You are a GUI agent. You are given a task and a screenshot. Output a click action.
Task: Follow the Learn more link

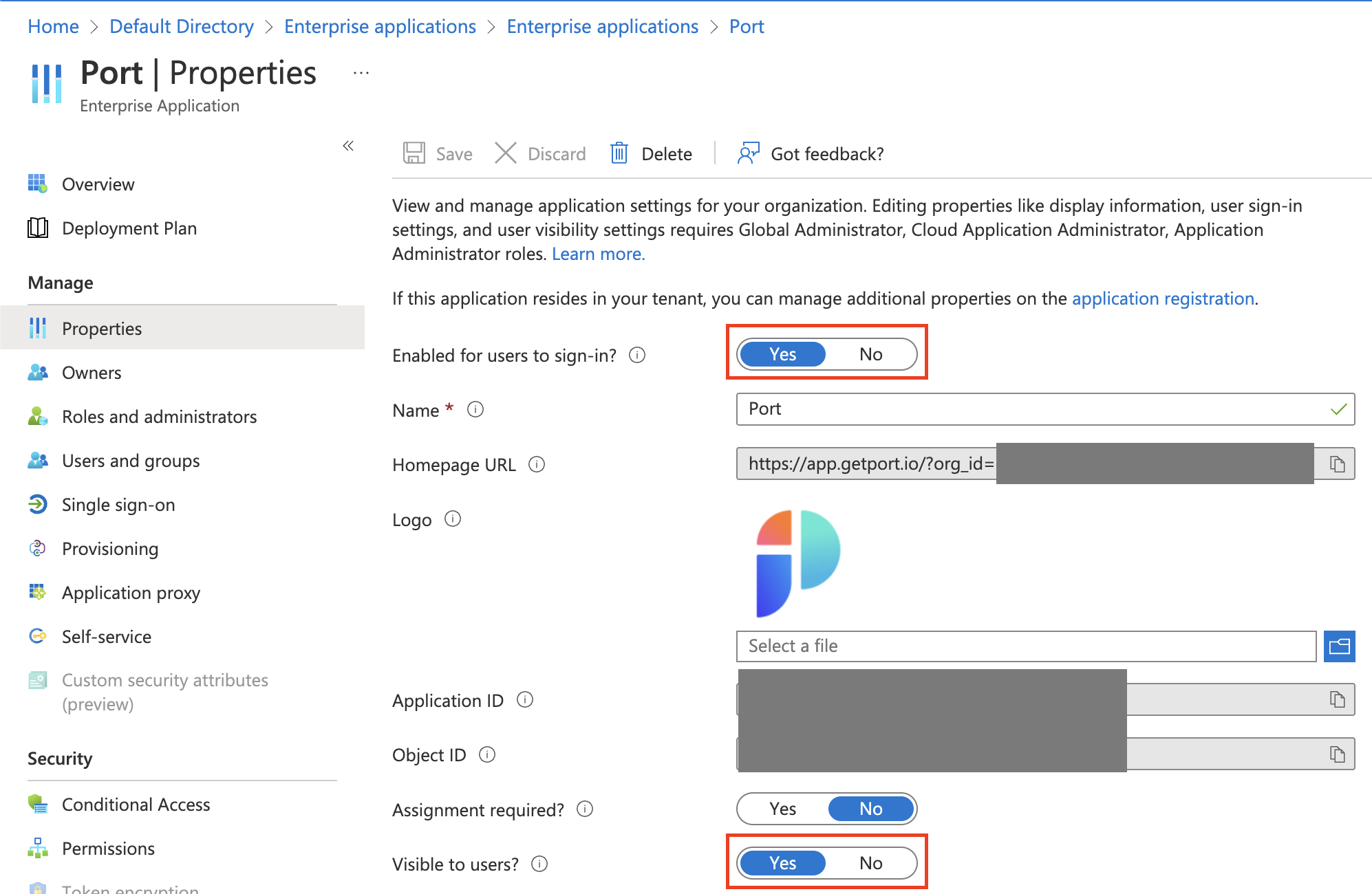click(598, 254)
